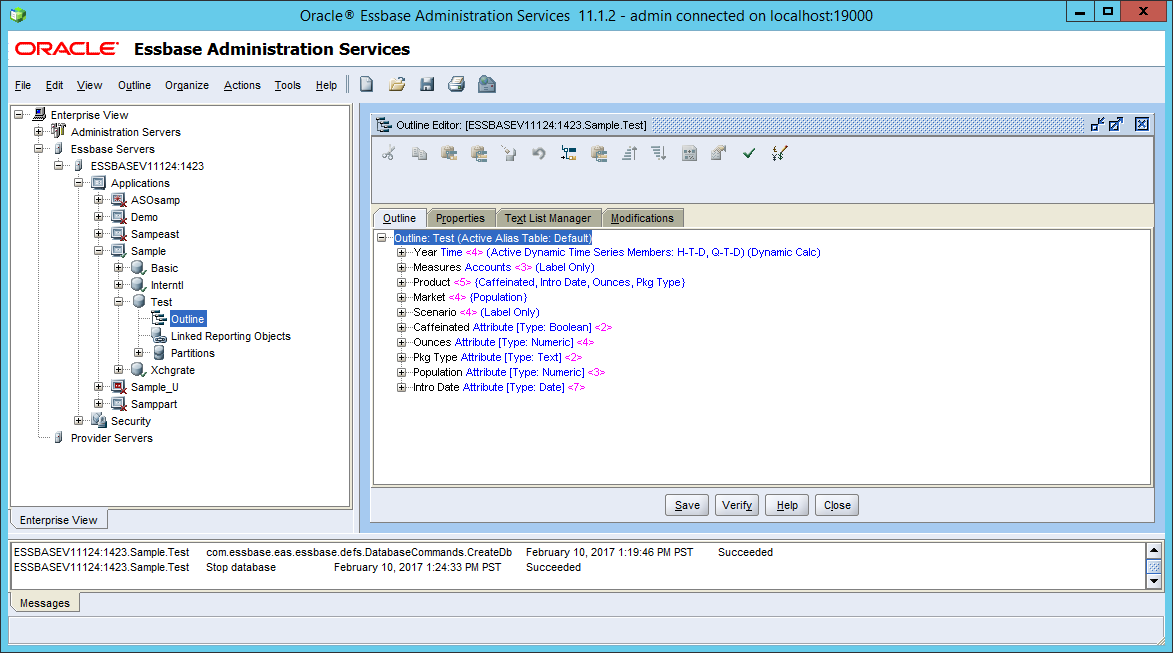This screenshot has height=653, width=1173.
Task: Click the Save button below the outline
Action: click(687, 505)
